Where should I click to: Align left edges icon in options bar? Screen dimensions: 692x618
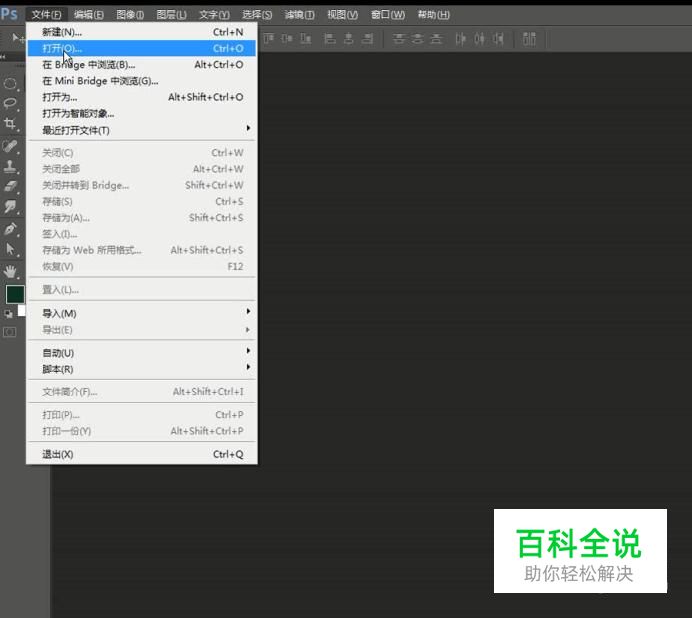[329, 38]
